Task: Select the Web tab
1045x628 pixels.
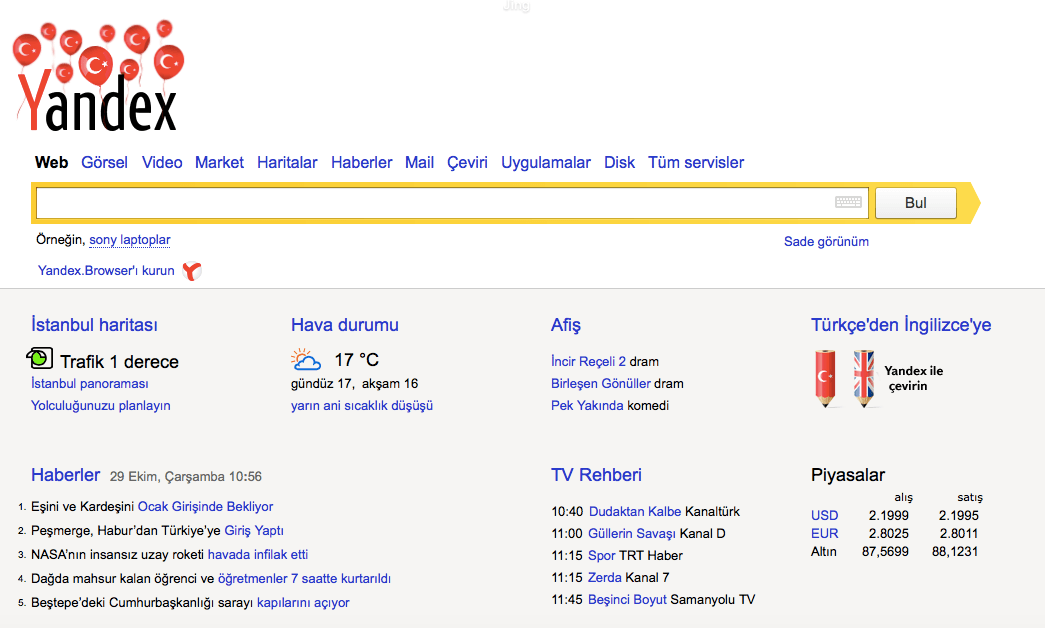Action: (x=51, y=163)
